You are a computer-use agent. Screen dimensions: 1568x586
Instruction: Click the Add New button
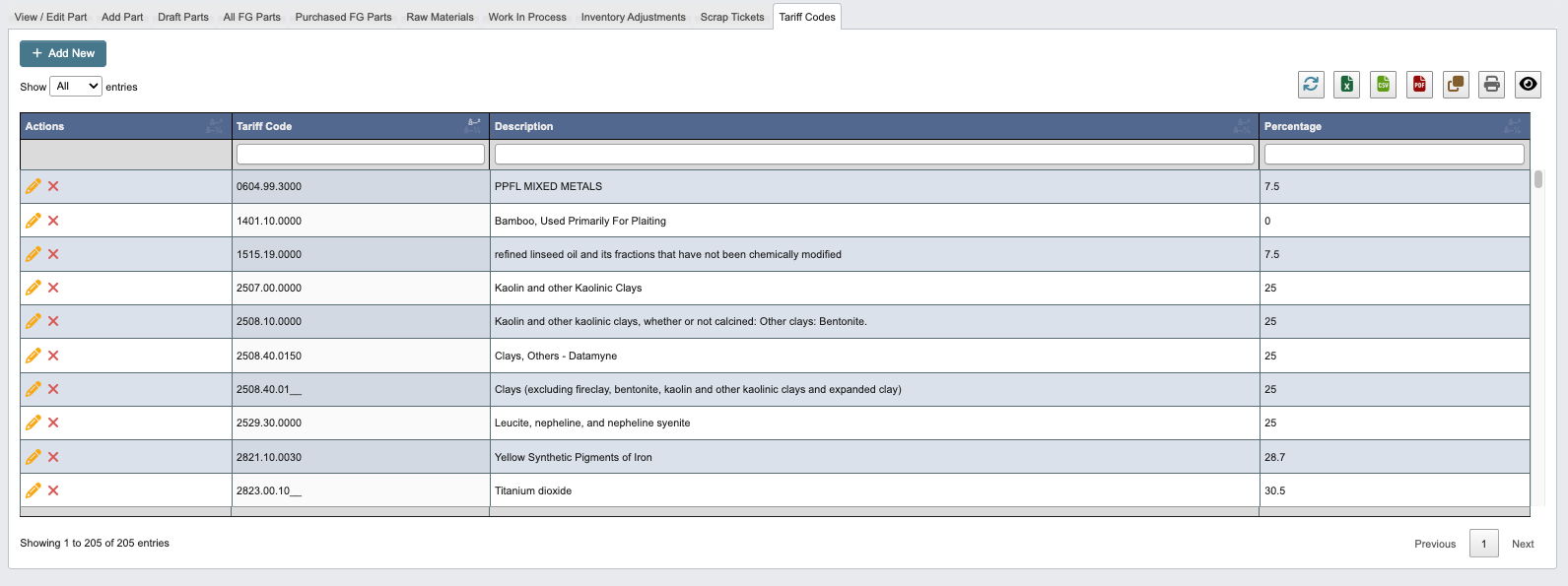(63, 53)
